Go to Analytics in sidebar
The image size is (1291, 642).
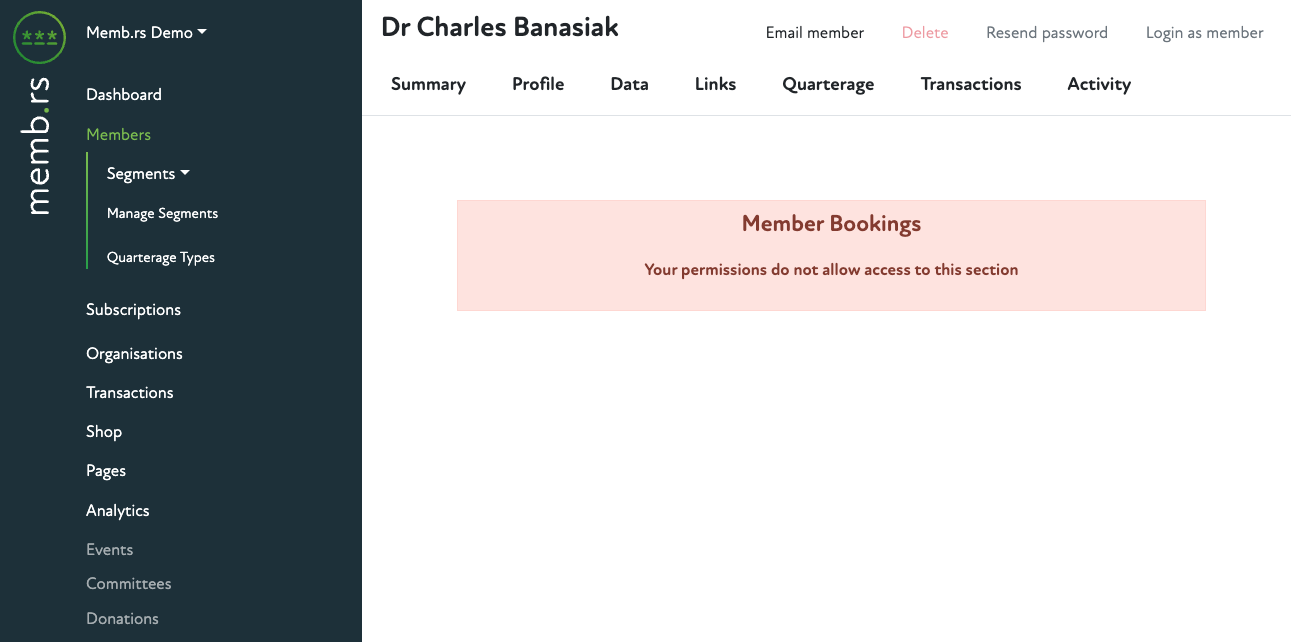point(117,511)
